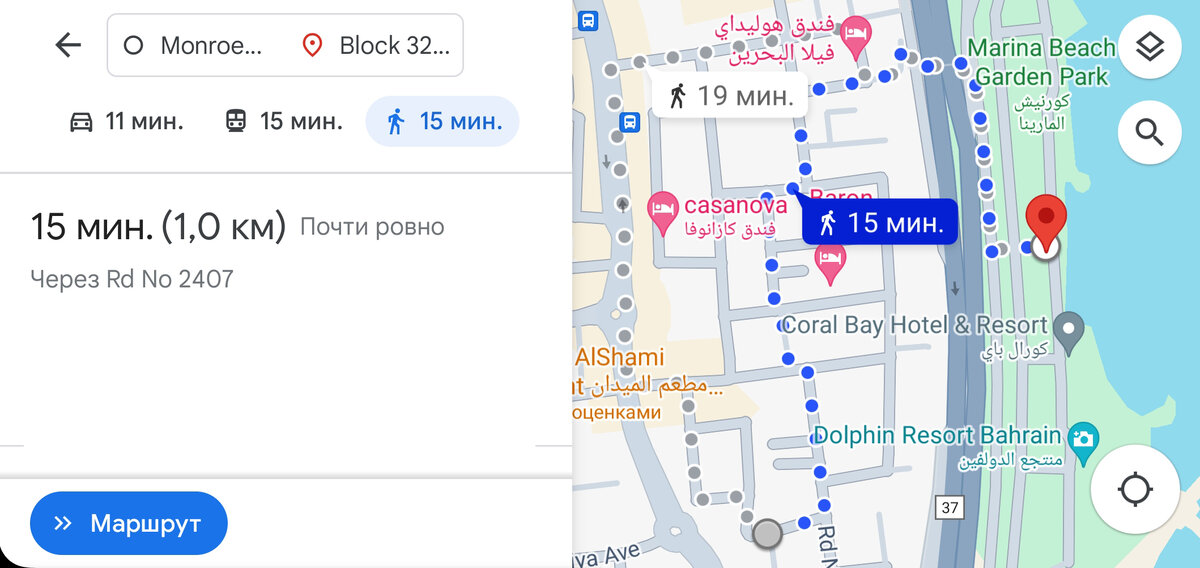Tap the bus stop icon on left road
The height and width of the screenshot is (568, 1200).
pos(629,122)
